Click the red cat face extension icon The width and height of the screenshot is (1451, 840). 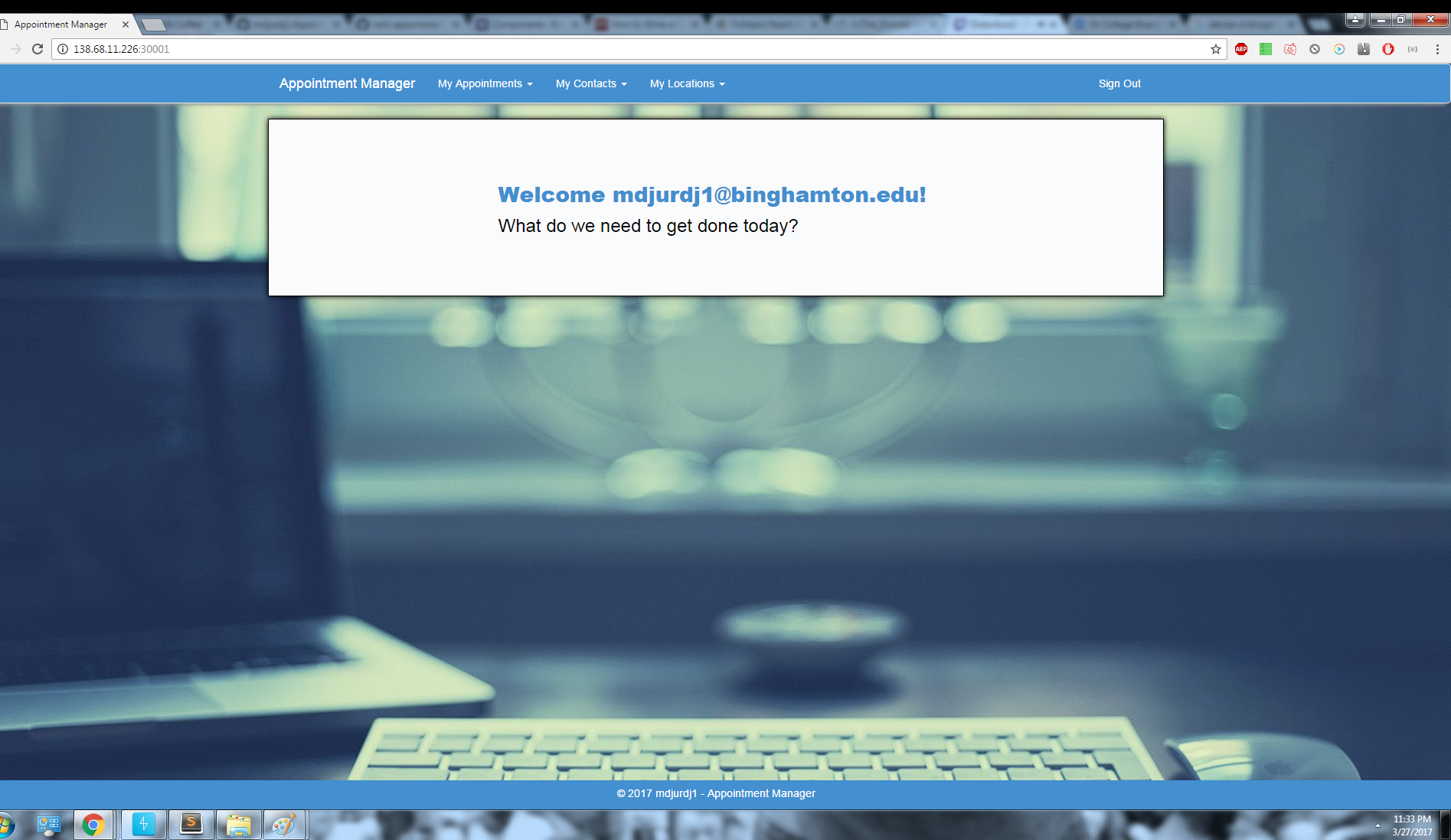pos(1290,49)
